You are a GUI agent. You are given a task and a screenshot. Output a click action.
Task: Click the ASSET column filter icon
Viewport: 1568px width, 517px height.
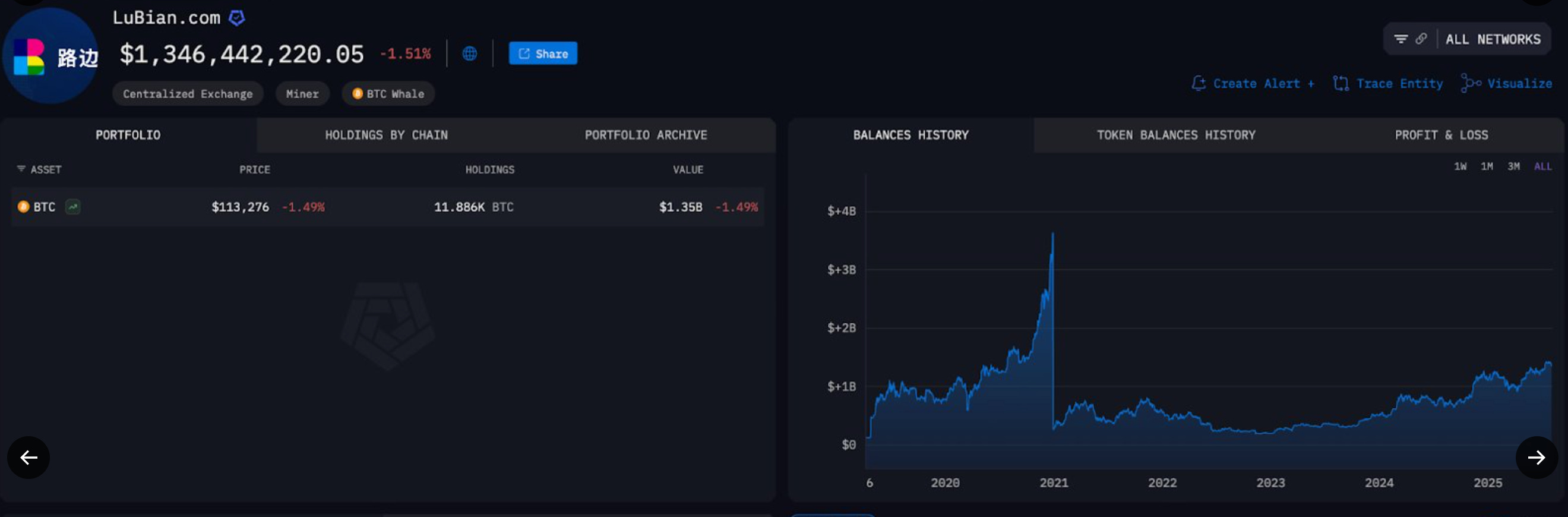[21, 169]
